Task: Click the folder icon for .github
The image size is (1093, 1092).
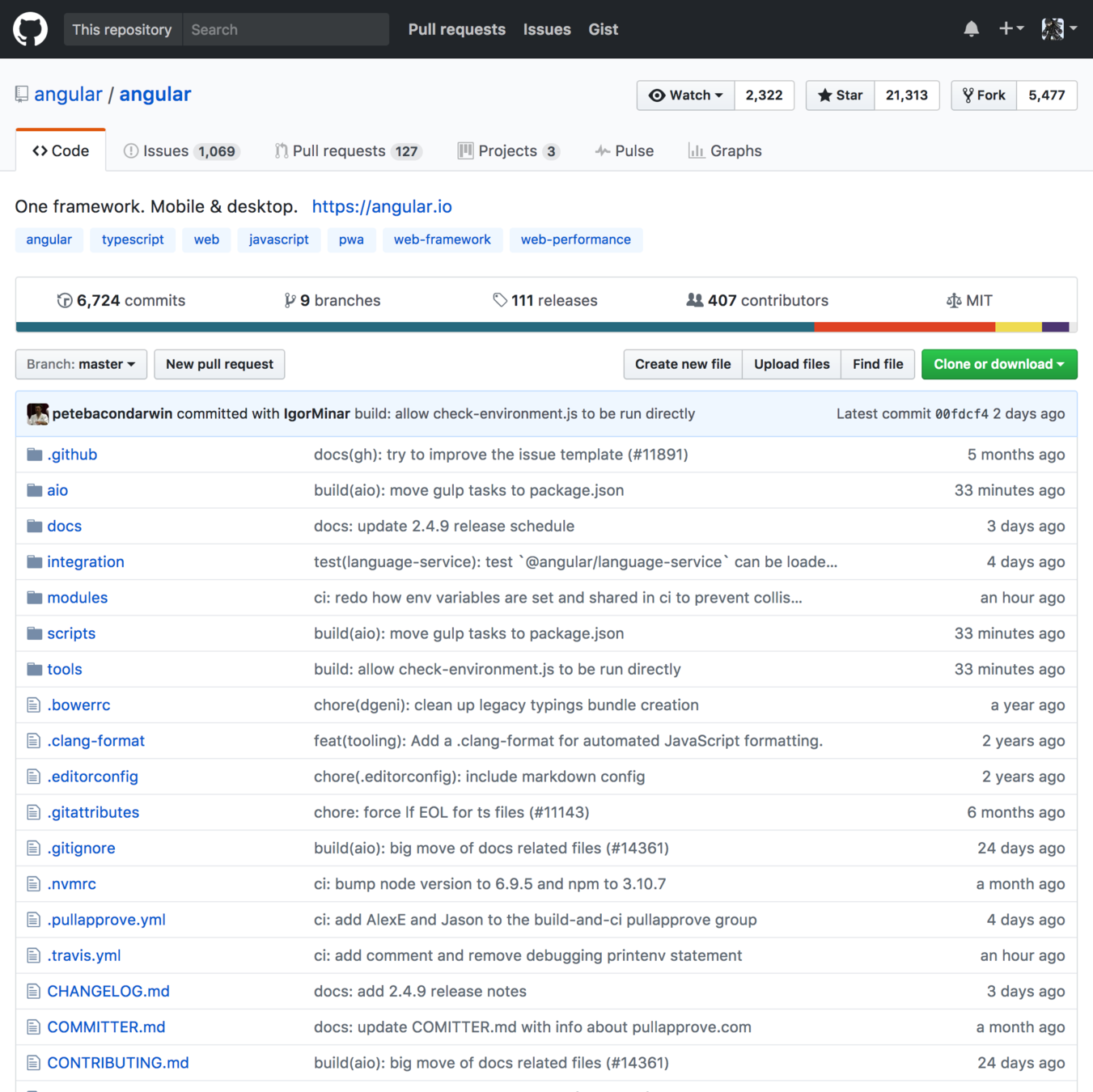Action: point(34,455)
